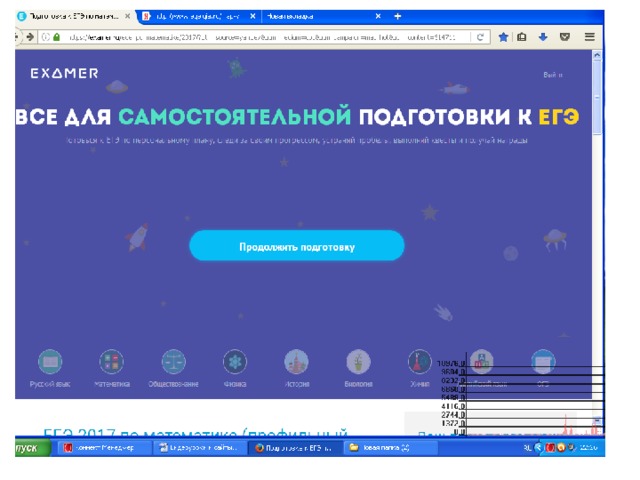Image resolution: width=640 pixels, height=480 pixels.
Task: Choose the Физика subject icon
Action: [x=235, y=362]
